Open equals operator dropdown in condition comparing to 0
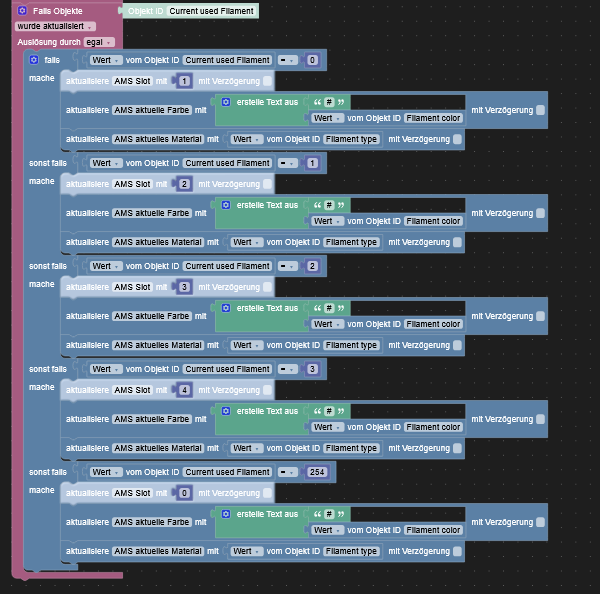The width and height of the screenshot is (600, 594). [287, 60]
